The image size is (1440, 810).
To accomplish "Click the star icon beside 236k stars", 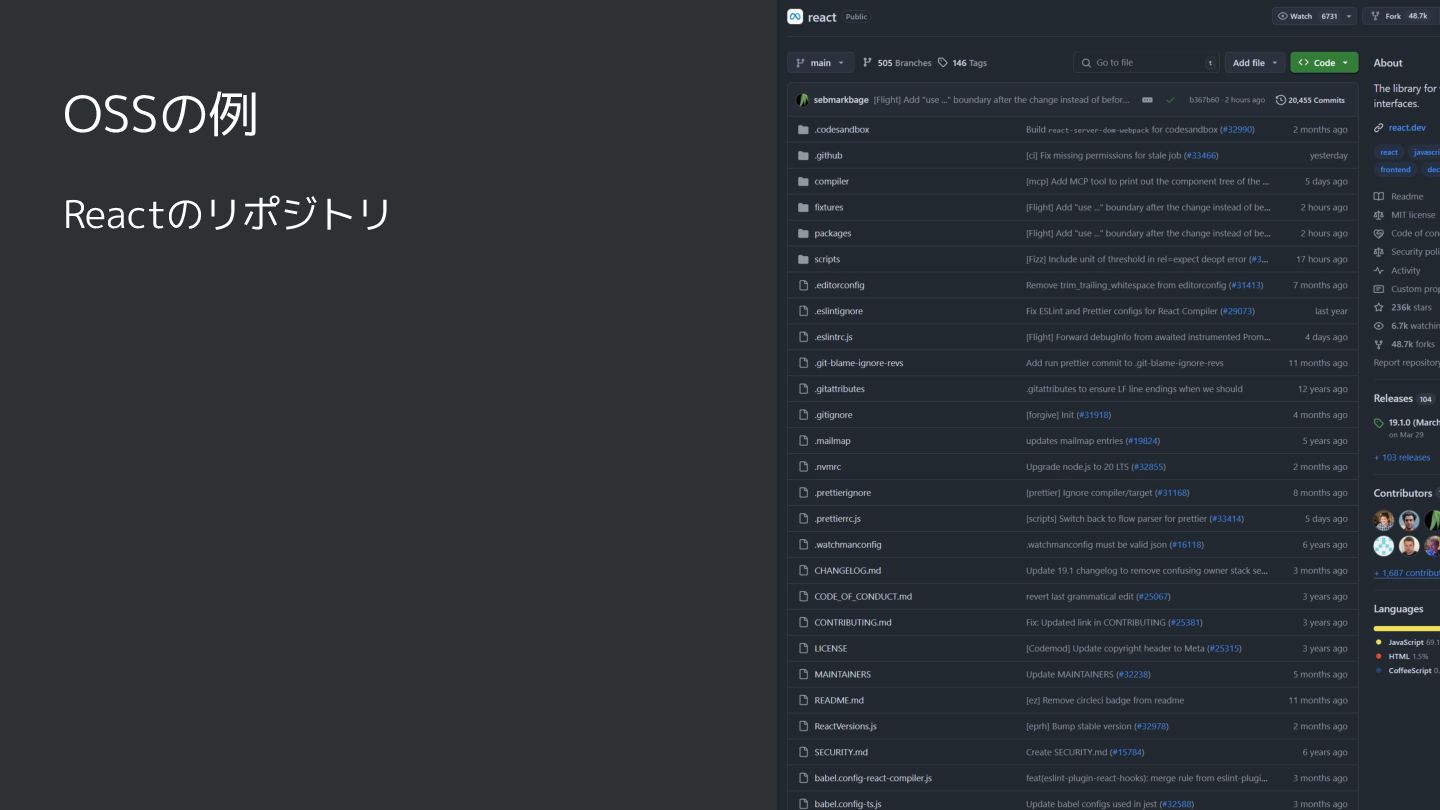I will tap(1379, 308).
